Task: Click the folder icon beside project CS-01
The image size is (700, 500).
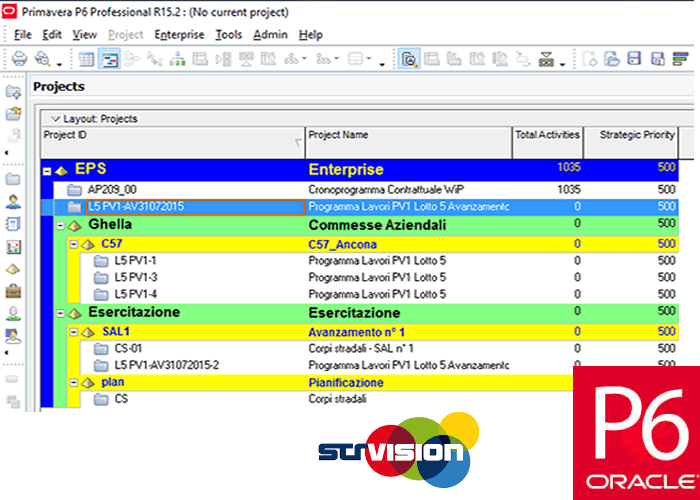Action: tap(101, 349)
